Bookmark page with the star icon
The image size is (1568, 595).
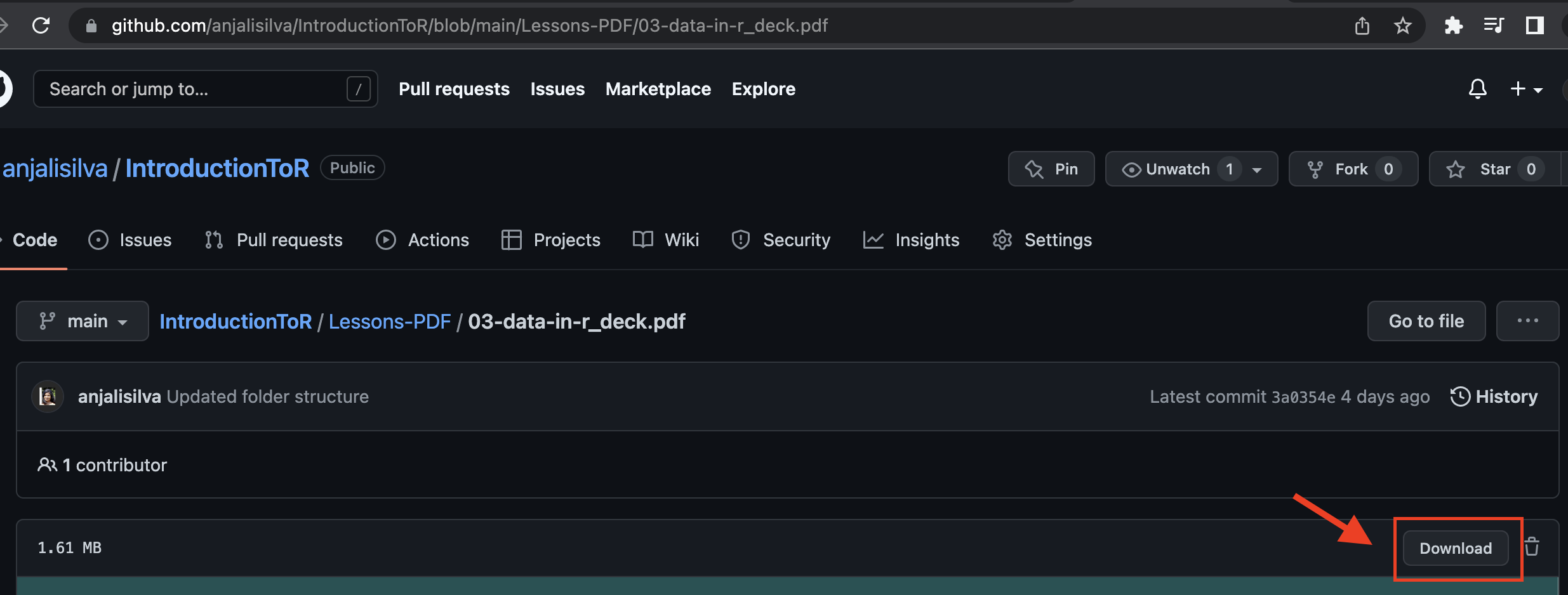1403,26
